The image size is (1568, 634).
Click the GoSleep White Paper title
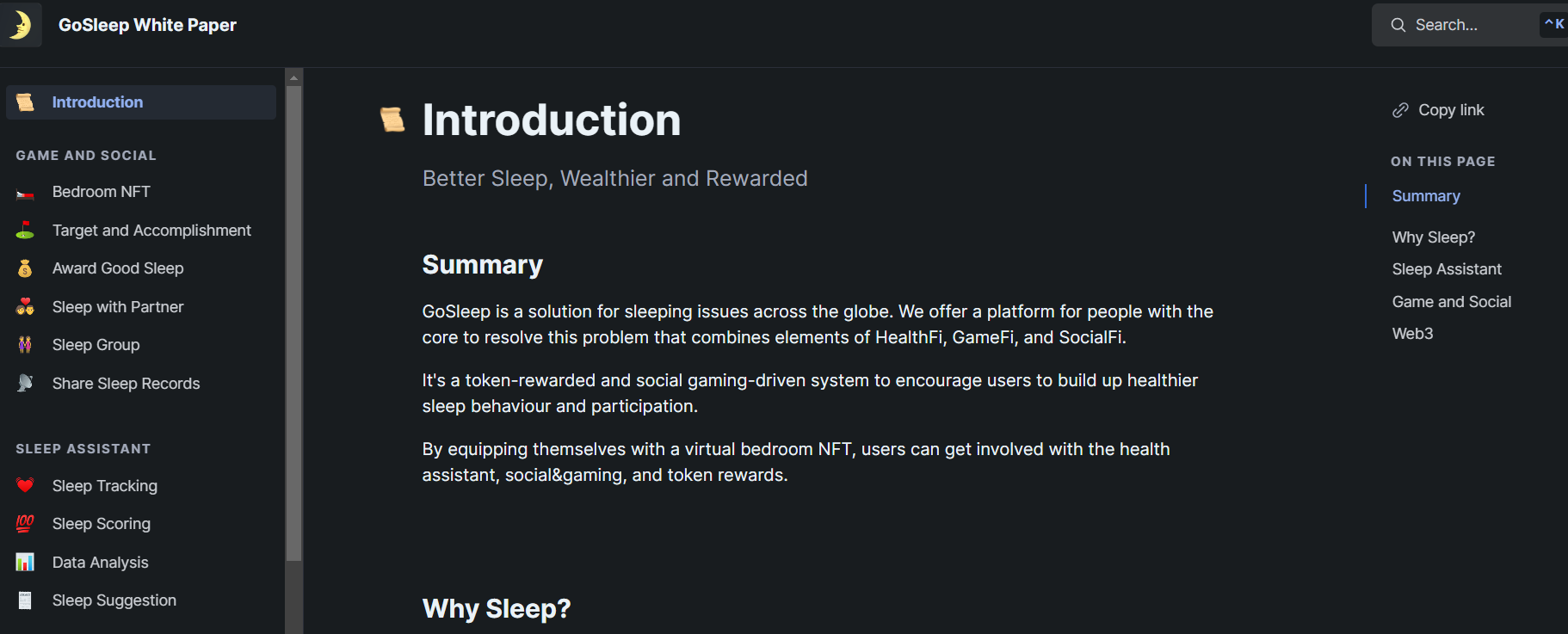147,25
